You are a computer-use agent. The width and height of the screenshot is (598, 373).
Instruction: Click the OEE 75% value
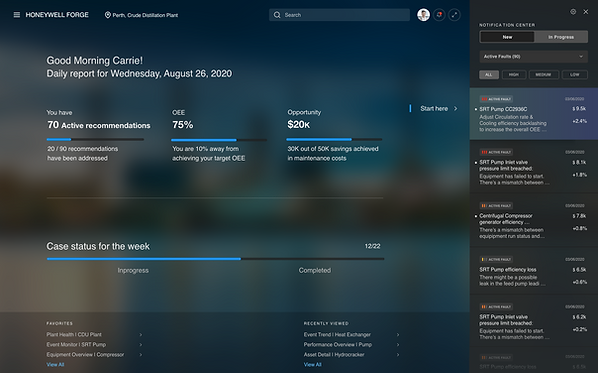[x=183, y=125]
